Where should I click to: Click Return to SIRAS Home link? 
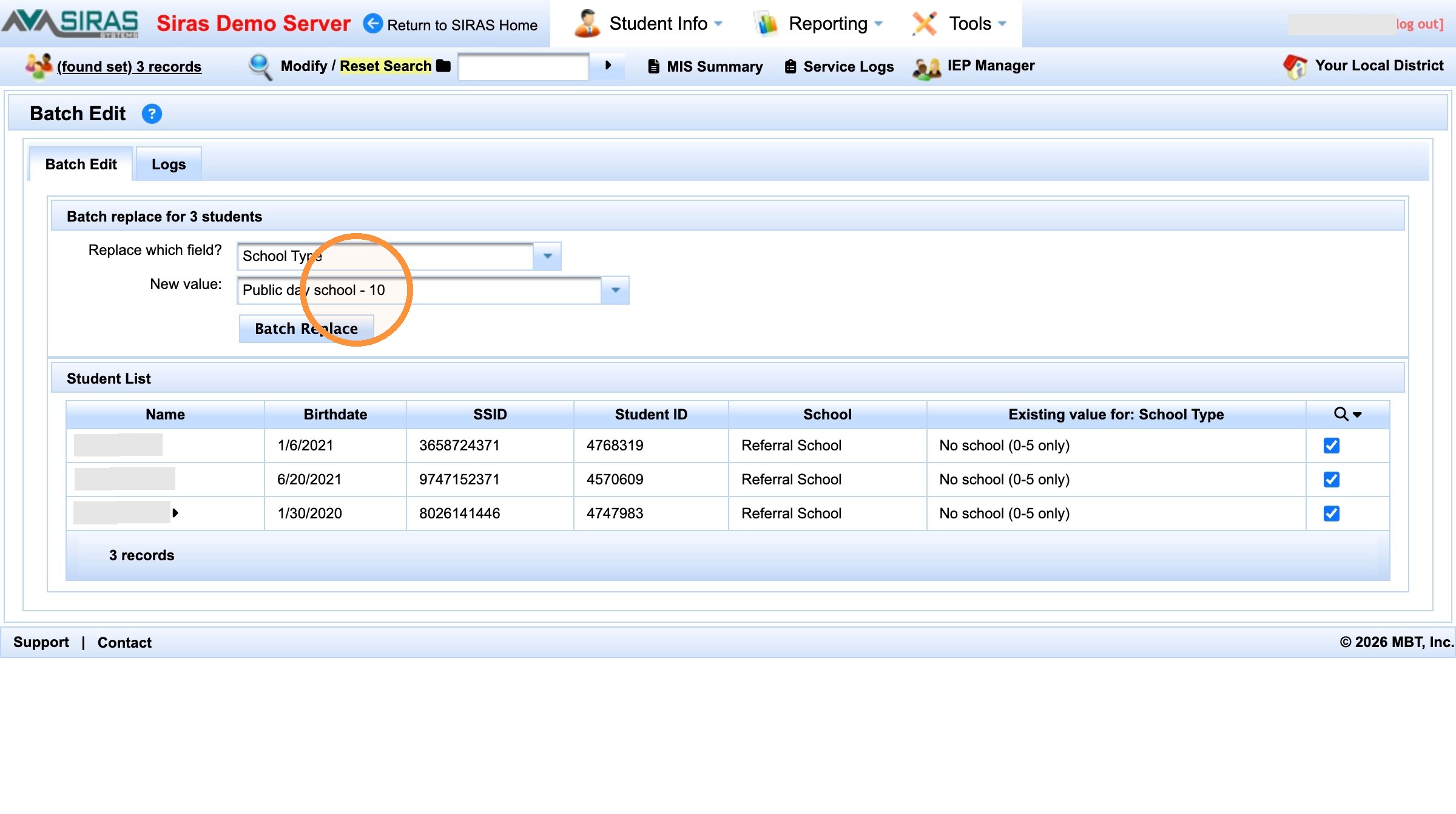point(462,25)
